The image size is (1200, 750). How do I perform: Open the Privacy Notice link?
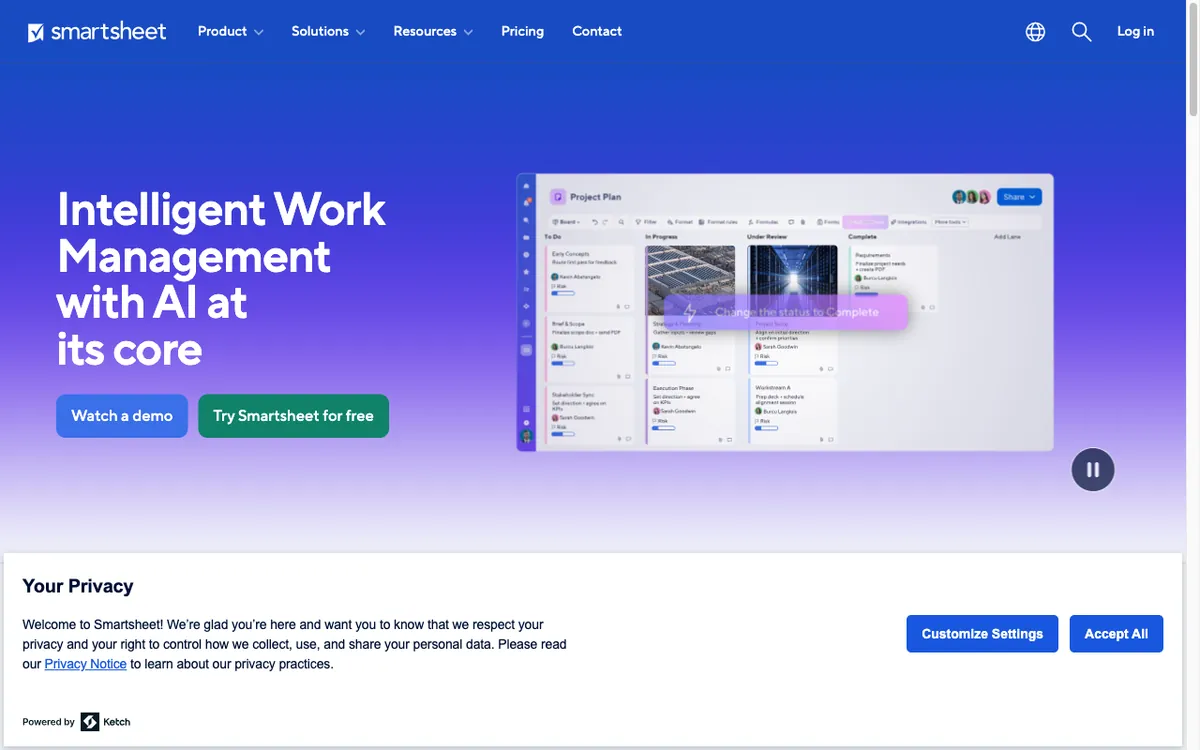click(x=85, y=664)
